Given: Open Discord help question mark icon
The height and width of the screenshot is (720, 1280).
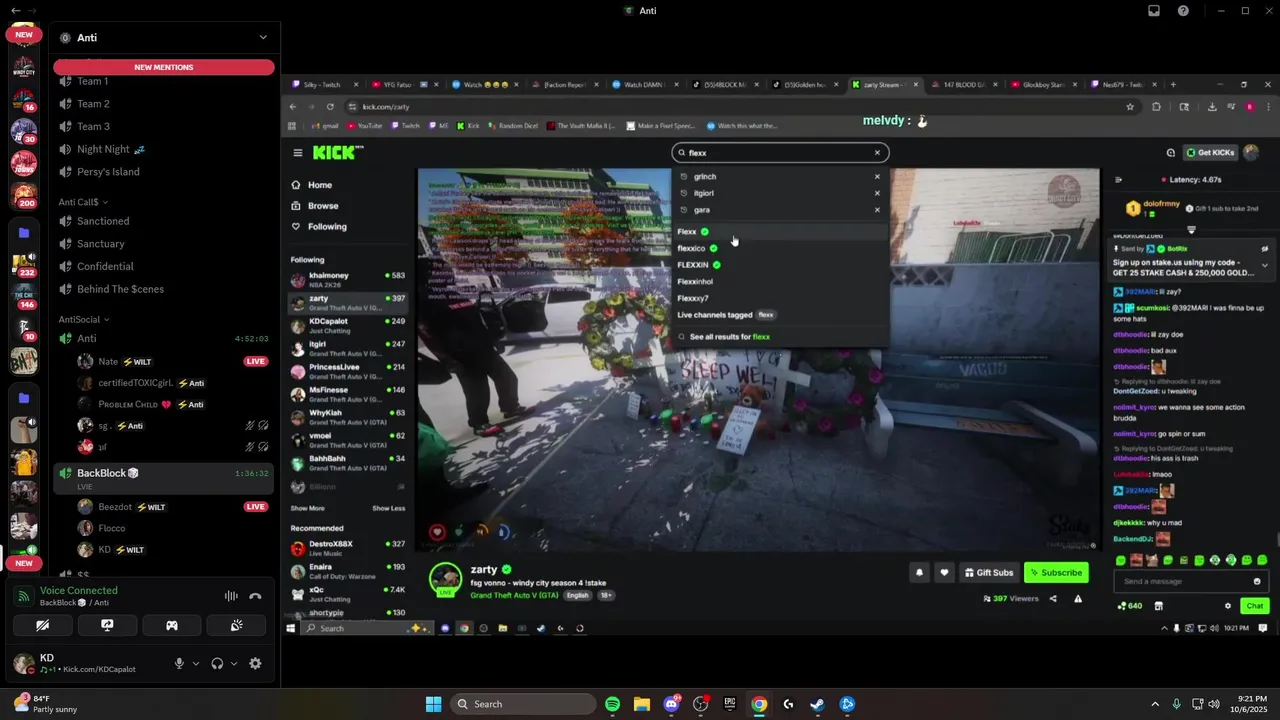Looking at the screenshot, I should coord(1184,11).
